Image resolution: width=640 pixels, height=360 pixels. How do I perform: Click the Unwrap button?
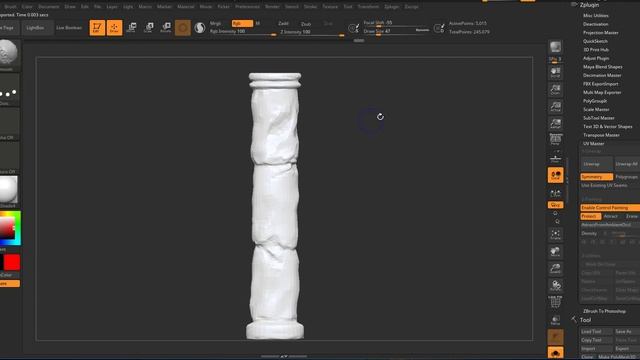pyautogui.click(x=596, y=164)
